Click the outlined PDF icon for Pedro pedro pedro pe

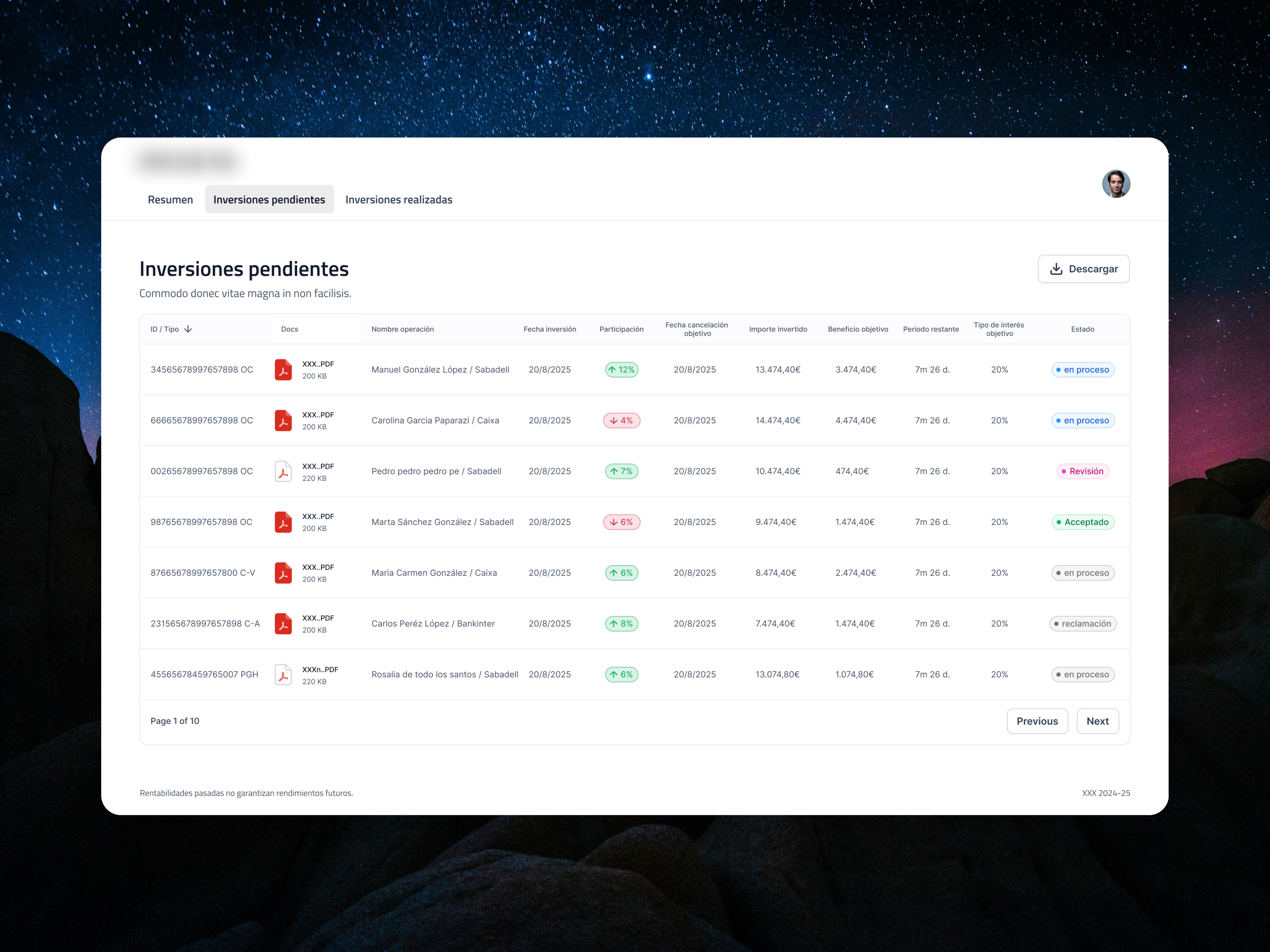tap(284, 471)
